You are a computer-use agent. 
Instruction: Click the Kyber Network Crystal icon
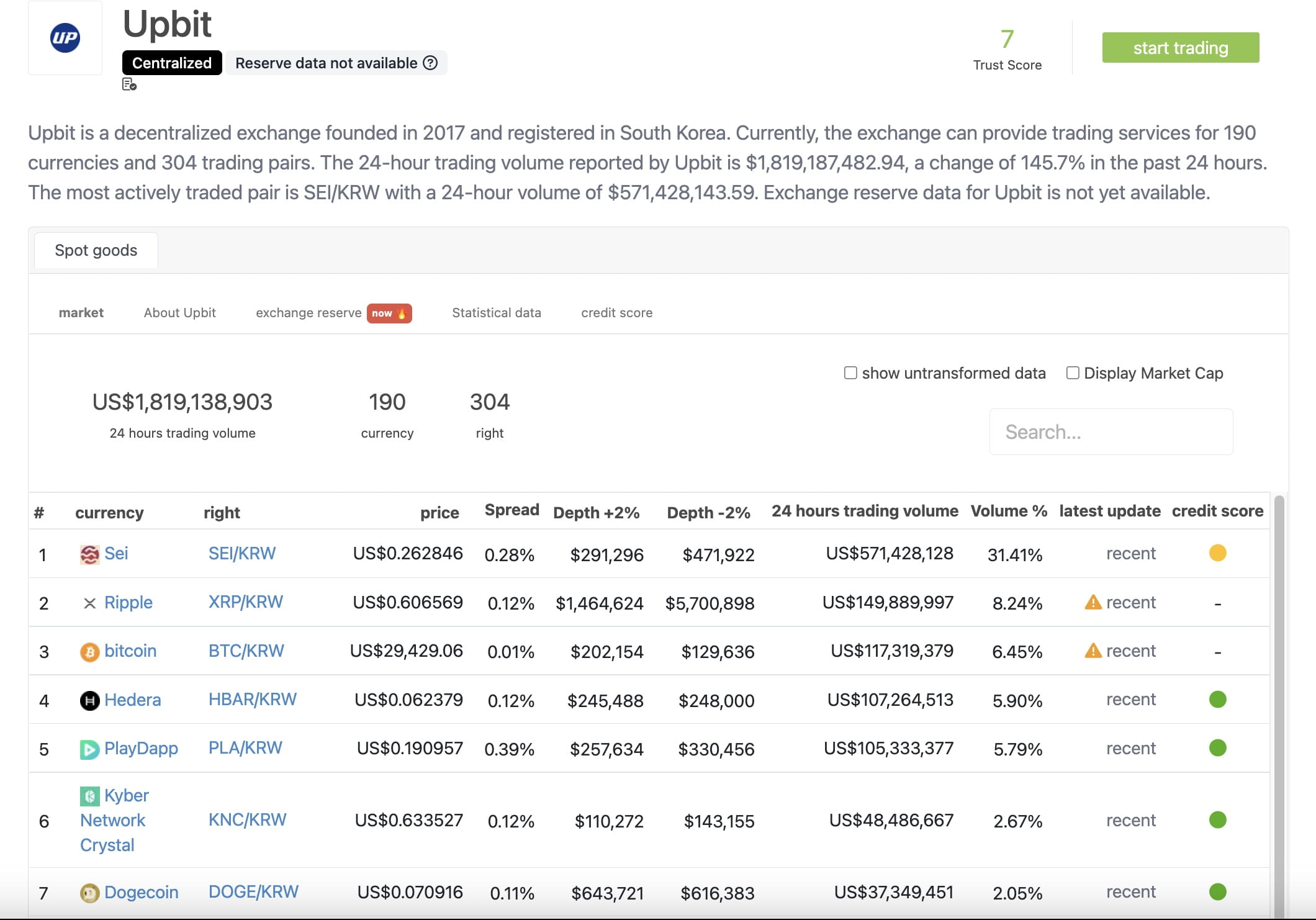point(89,795)
